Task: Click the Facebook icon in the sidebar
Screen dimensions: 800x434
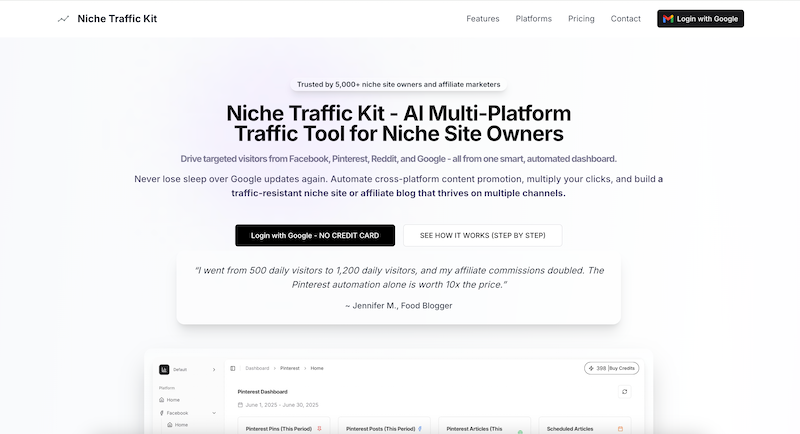Action: click(x=162, y=413)
